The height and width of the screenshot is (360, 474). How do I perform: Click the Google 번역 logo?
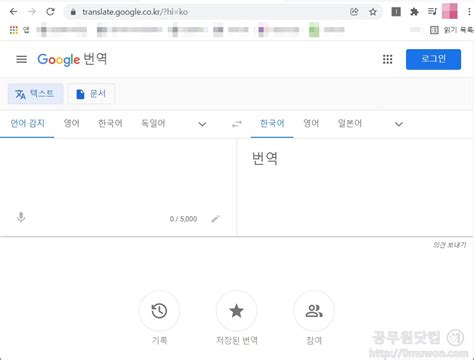click(x=72, y=59)
